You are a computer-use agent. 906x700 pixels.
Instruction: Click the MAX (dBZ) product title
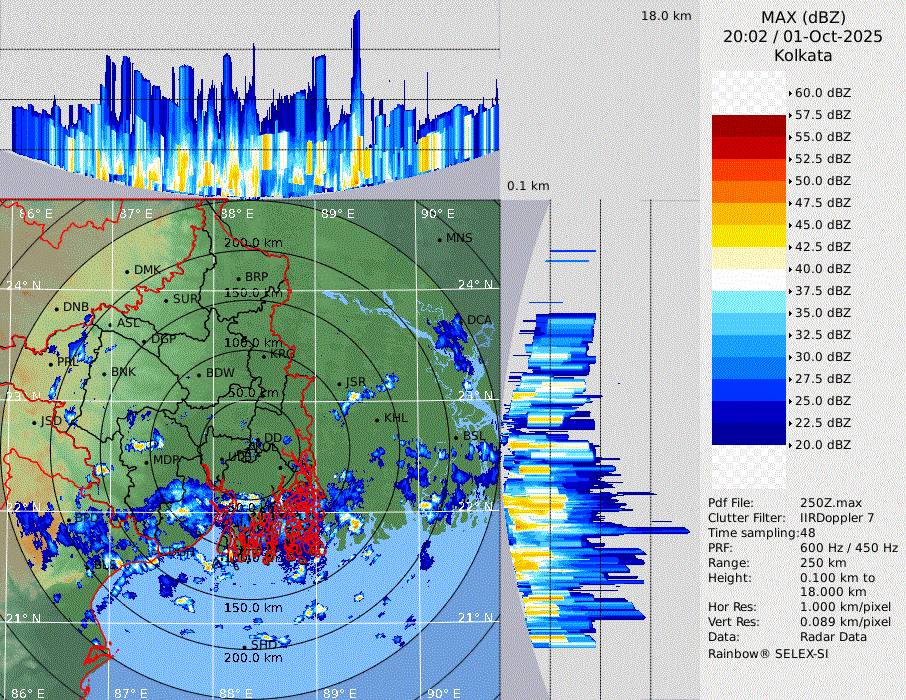click(803, 17)
